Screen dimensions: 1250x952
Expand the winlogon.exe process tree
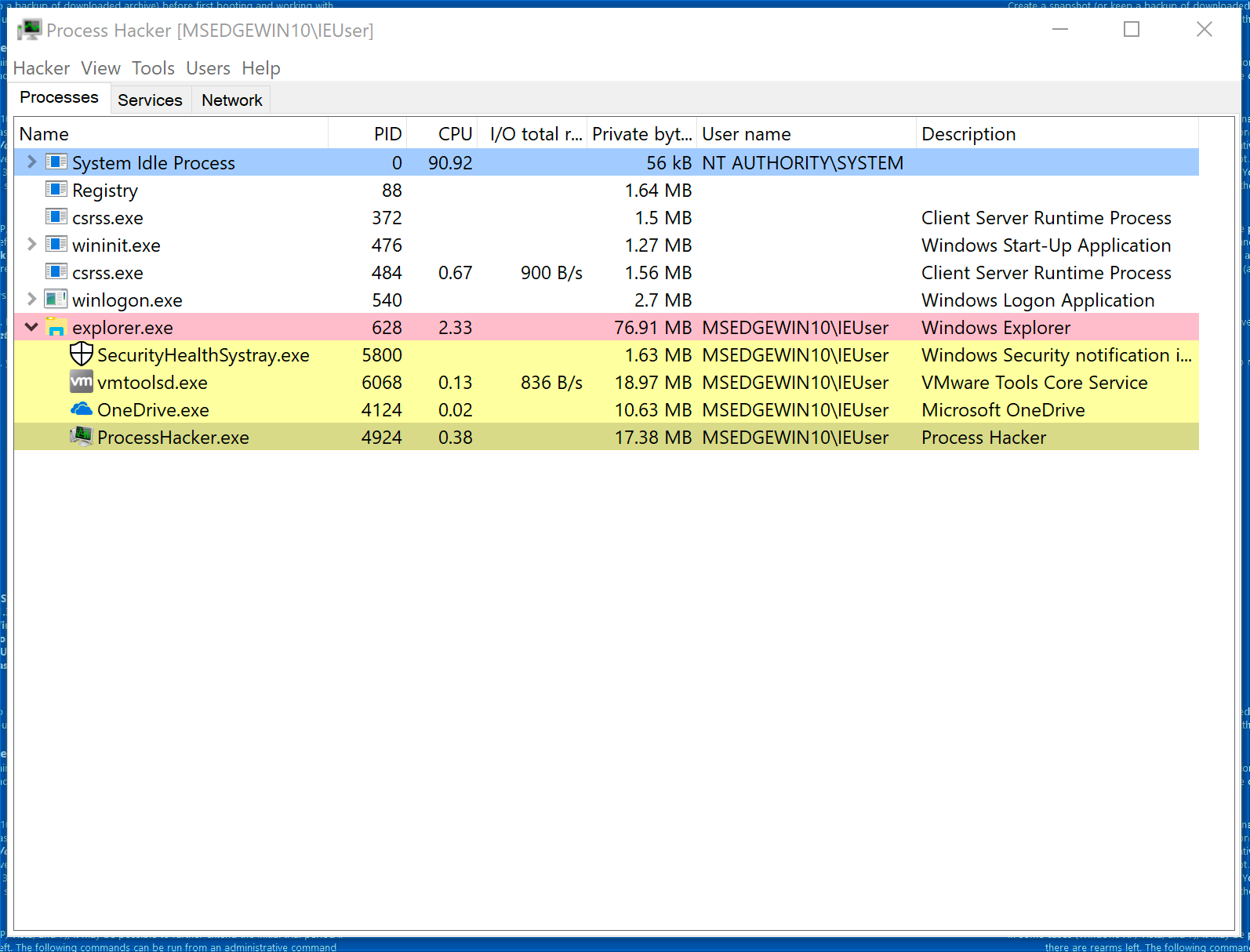(x=31, y=299)
